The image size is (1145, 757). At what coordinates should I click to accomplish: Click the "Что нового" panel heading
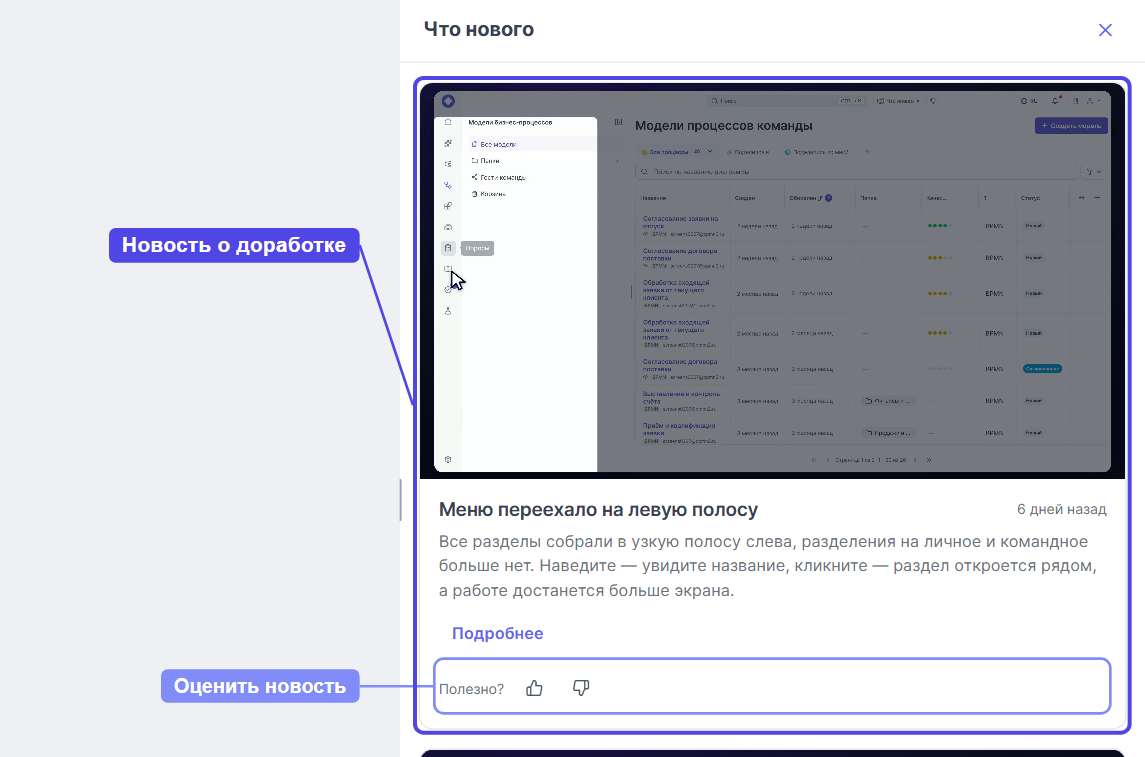(x=479, y=29)
